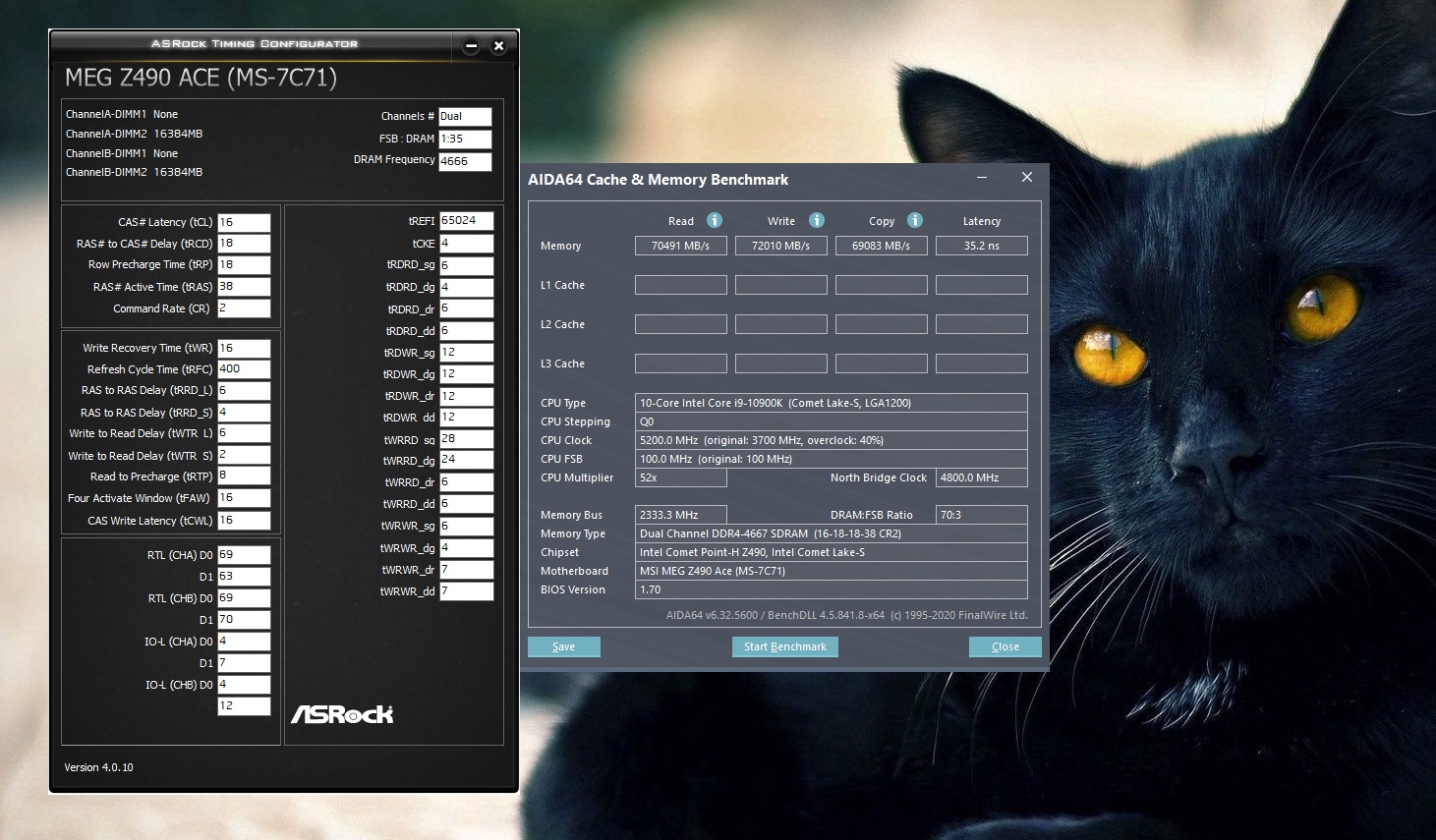The height and width of the screenshot is (840, 1436).
Task: Select the CPU Multiplier field showing 52x
Action: (x=681, y=477)
